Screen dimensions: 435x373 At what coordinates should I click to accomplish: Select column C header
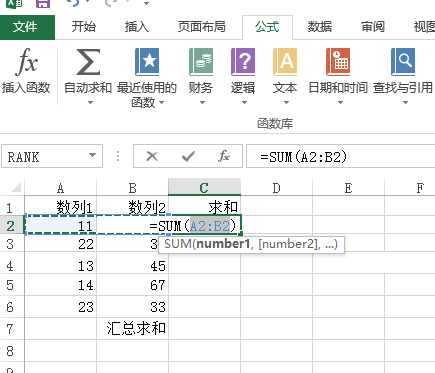(204, 187)
